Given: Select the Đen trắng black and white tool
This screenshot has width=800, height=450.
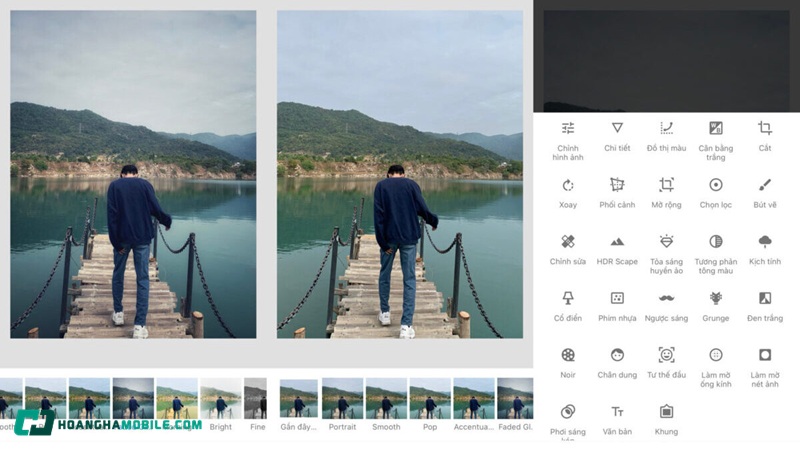Looking at the screenshot, I should point(764,306).
